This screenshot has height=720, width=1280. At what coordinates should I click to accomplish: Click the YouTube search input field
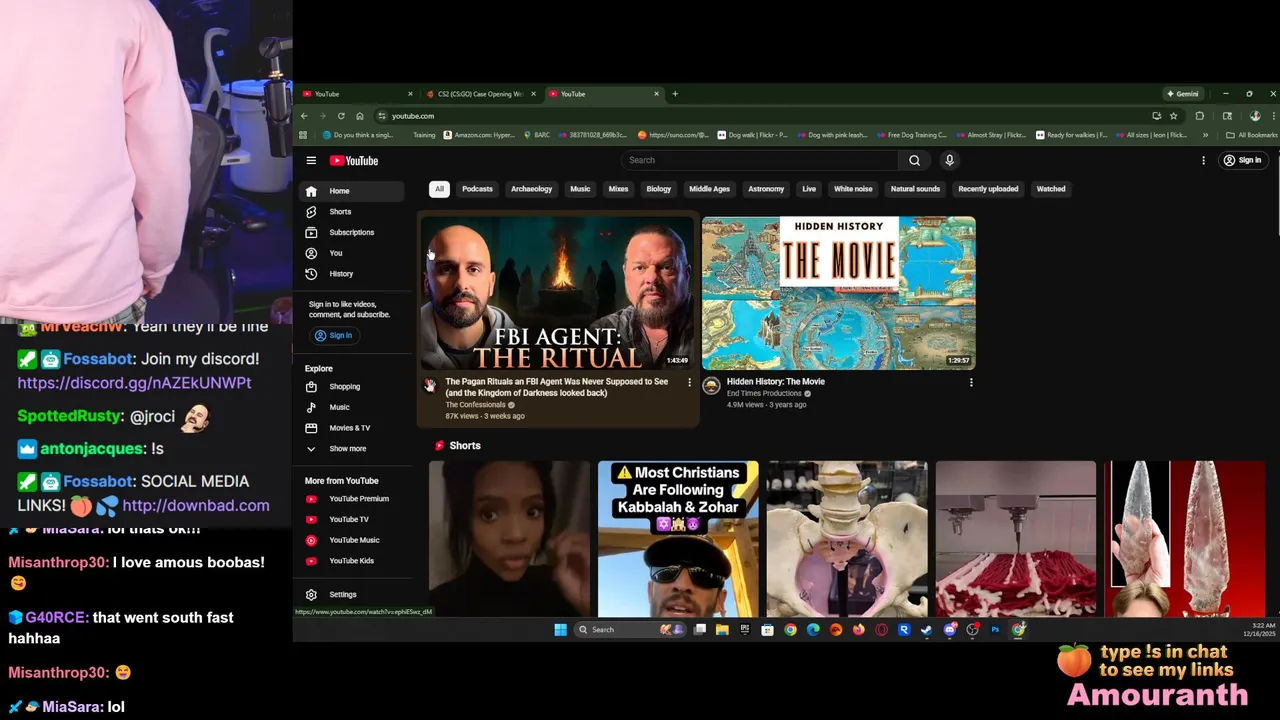point(760,160)
